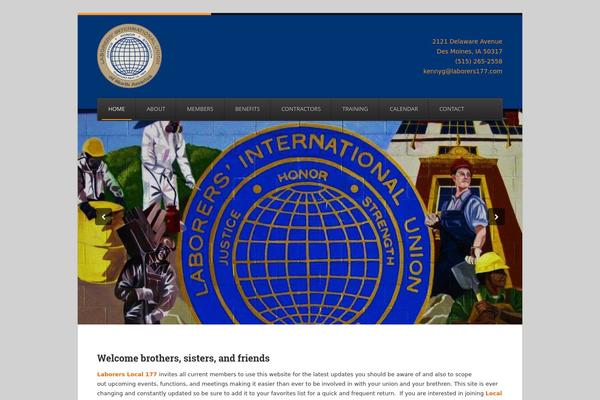
Task: Open the Members menu item
Action: pyautogui.click(x=200, y=109)
